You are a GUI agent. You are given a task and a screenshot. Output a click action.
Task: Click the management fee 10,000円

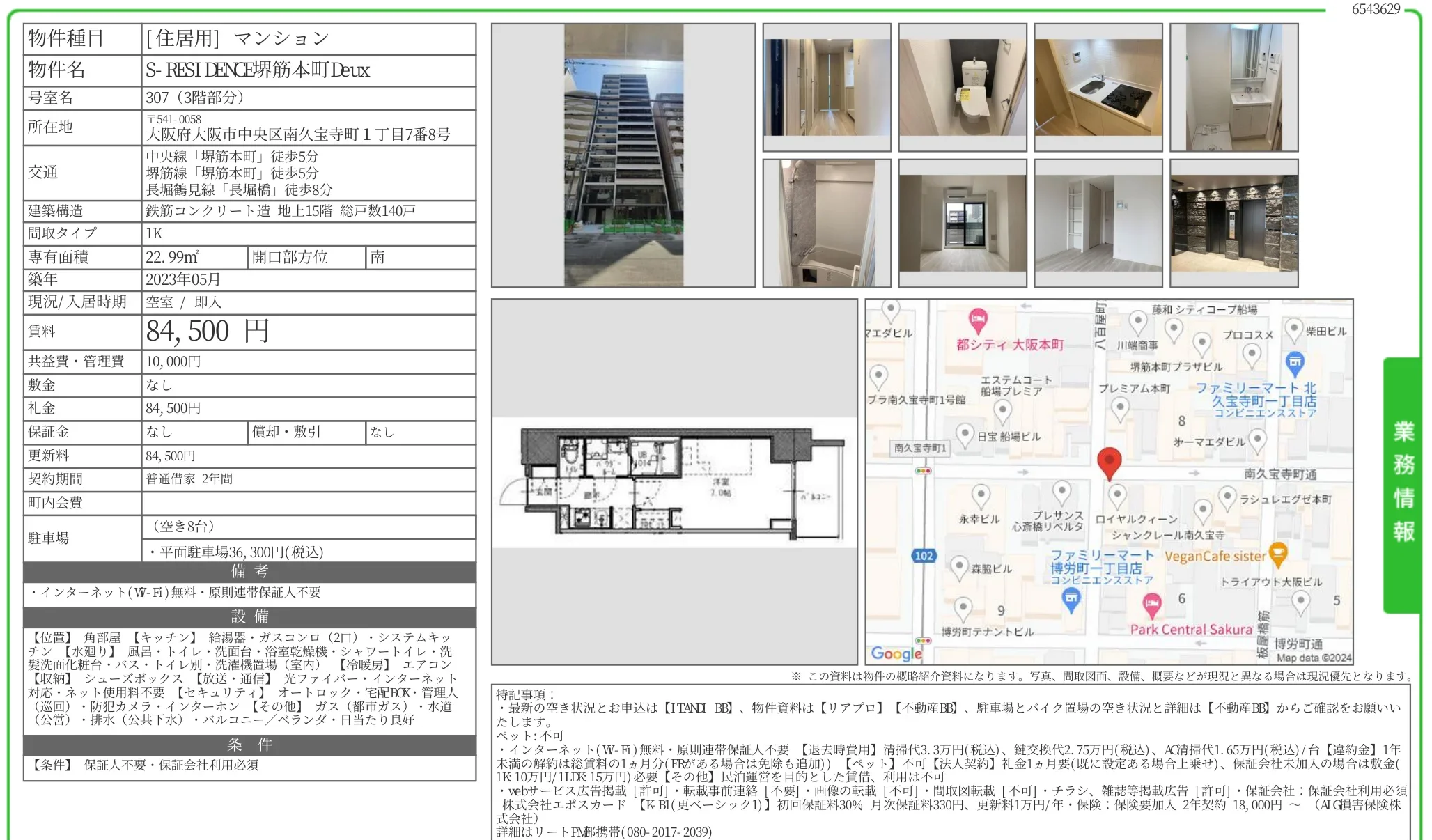[x=173, y=361]
